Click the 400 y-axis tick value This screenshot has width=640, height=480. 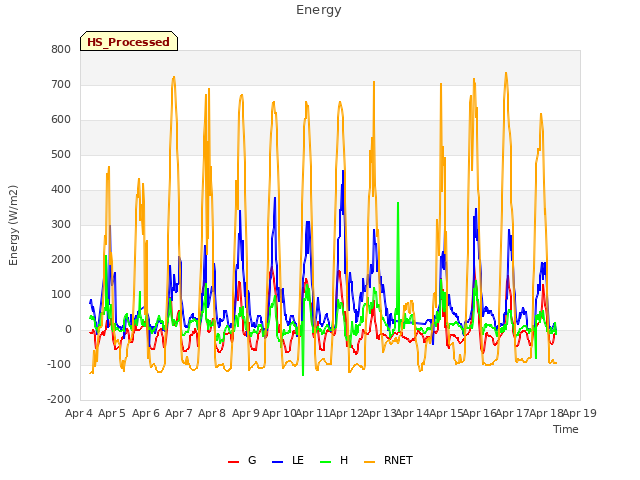(61, 189)
